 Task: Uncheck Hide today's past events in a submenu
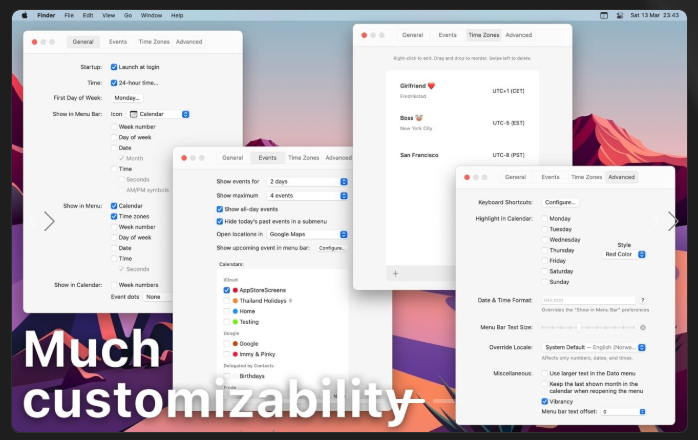219,221
